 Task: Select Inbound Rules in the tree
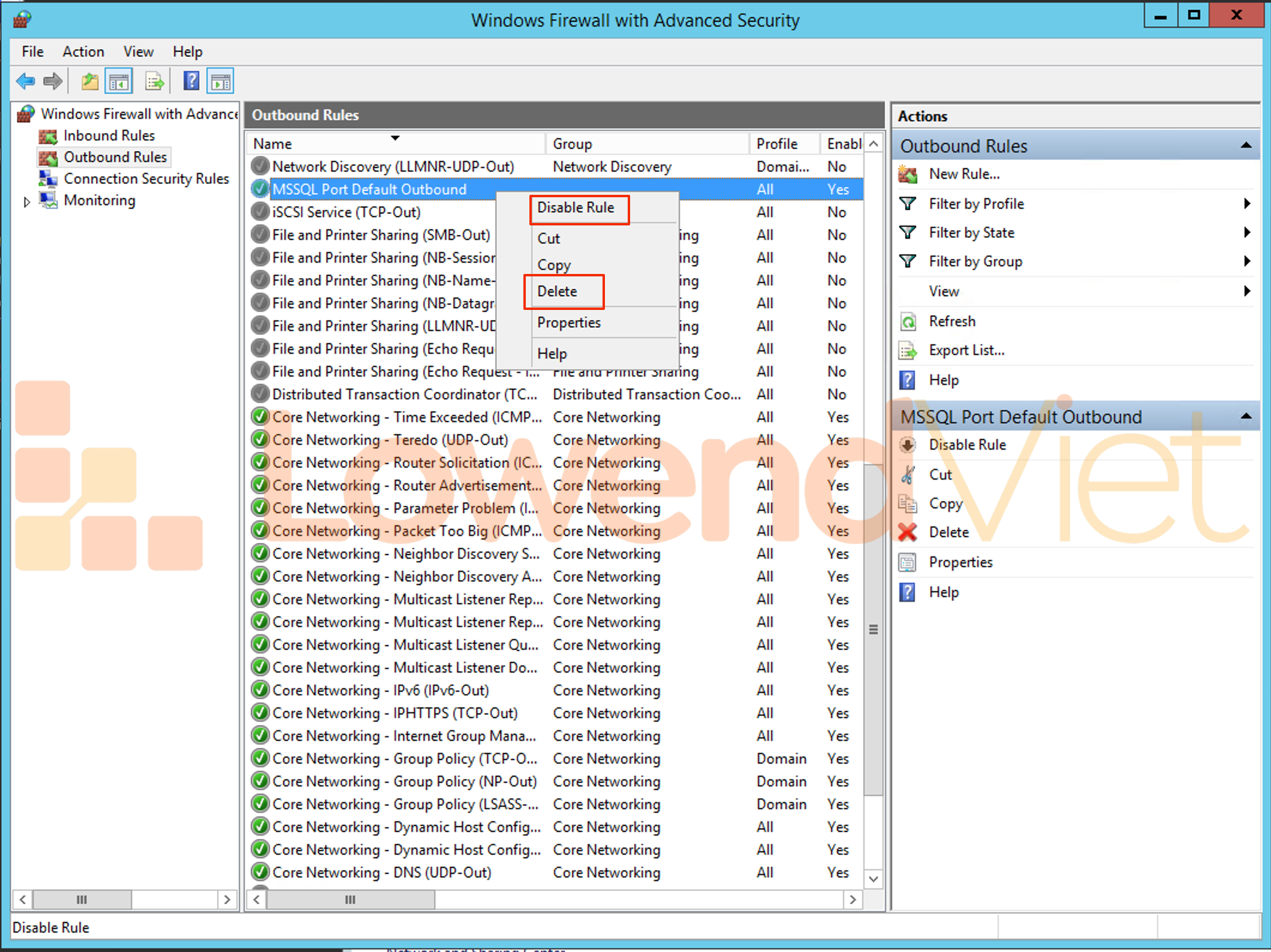[x=109, y=135]
